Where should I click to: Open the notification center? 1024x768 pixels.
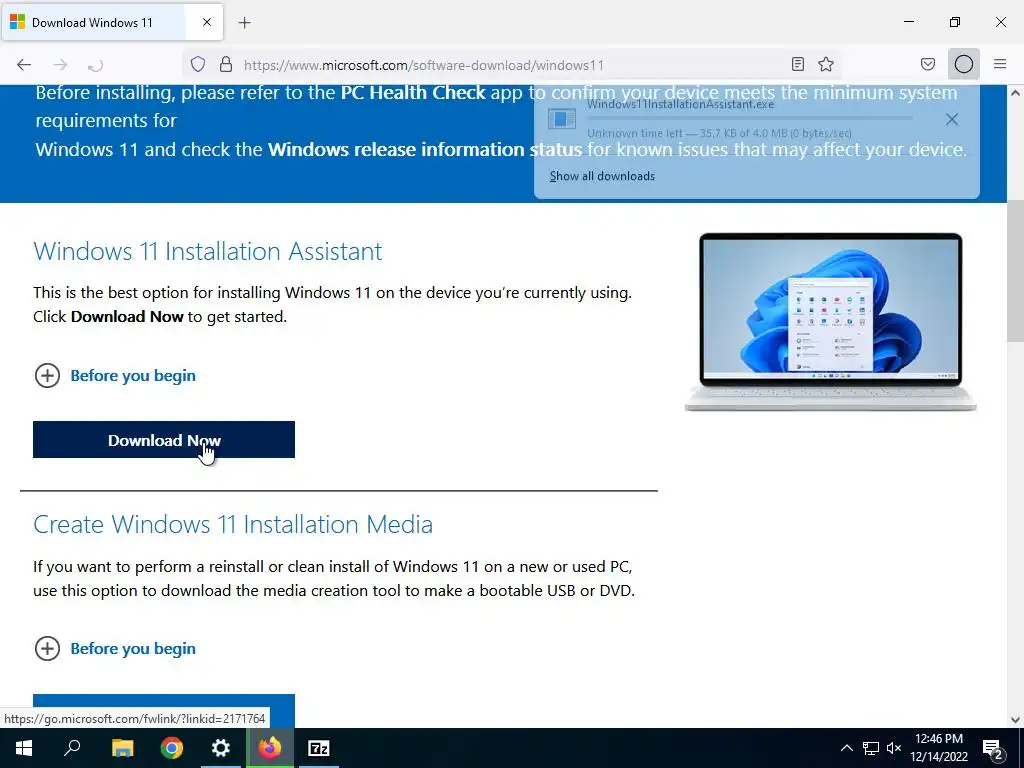(992, 748)
